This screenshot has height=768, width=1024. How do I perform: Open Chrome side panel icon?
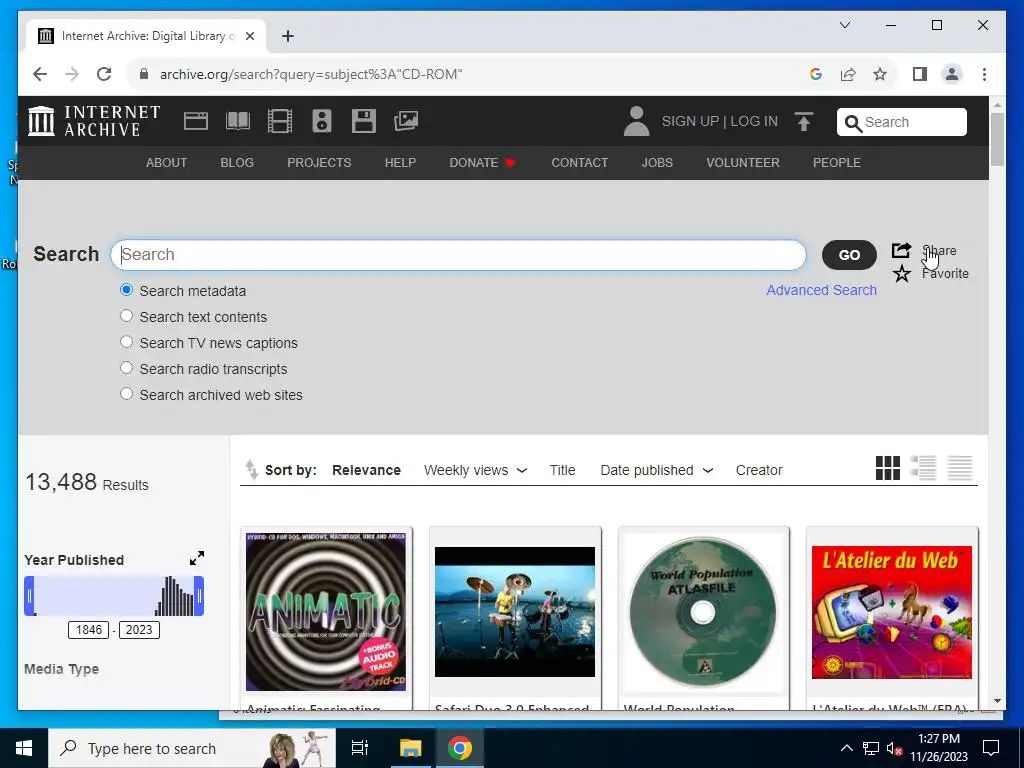[920, 74]
